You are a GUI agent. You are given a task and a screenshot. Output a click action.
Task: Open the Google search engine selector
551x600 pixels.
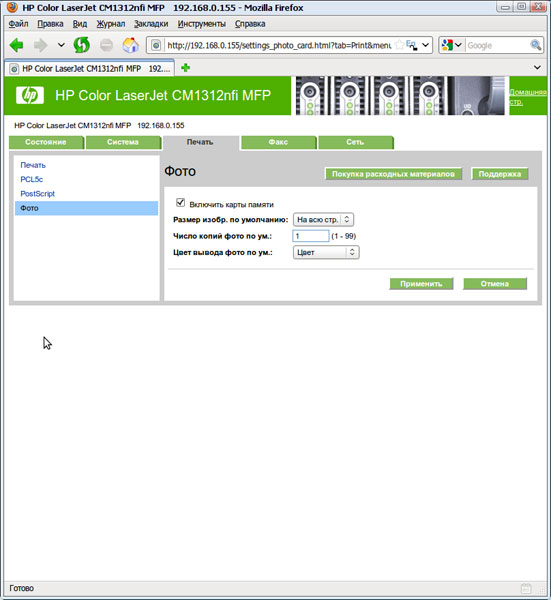452,45
